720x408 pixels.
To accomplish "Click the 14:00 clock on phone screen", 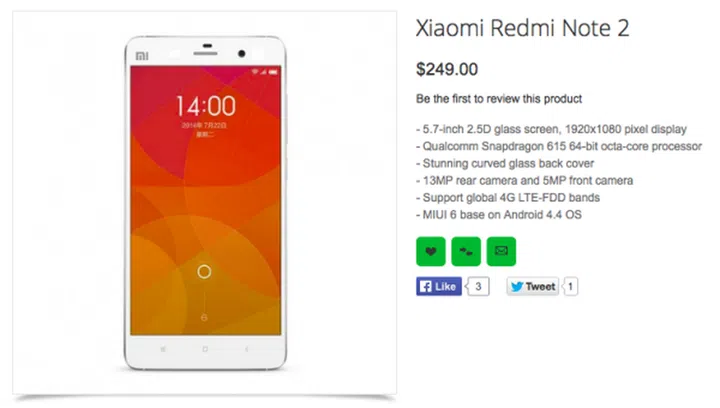I will pyautogui.click(x=206, y=106).
